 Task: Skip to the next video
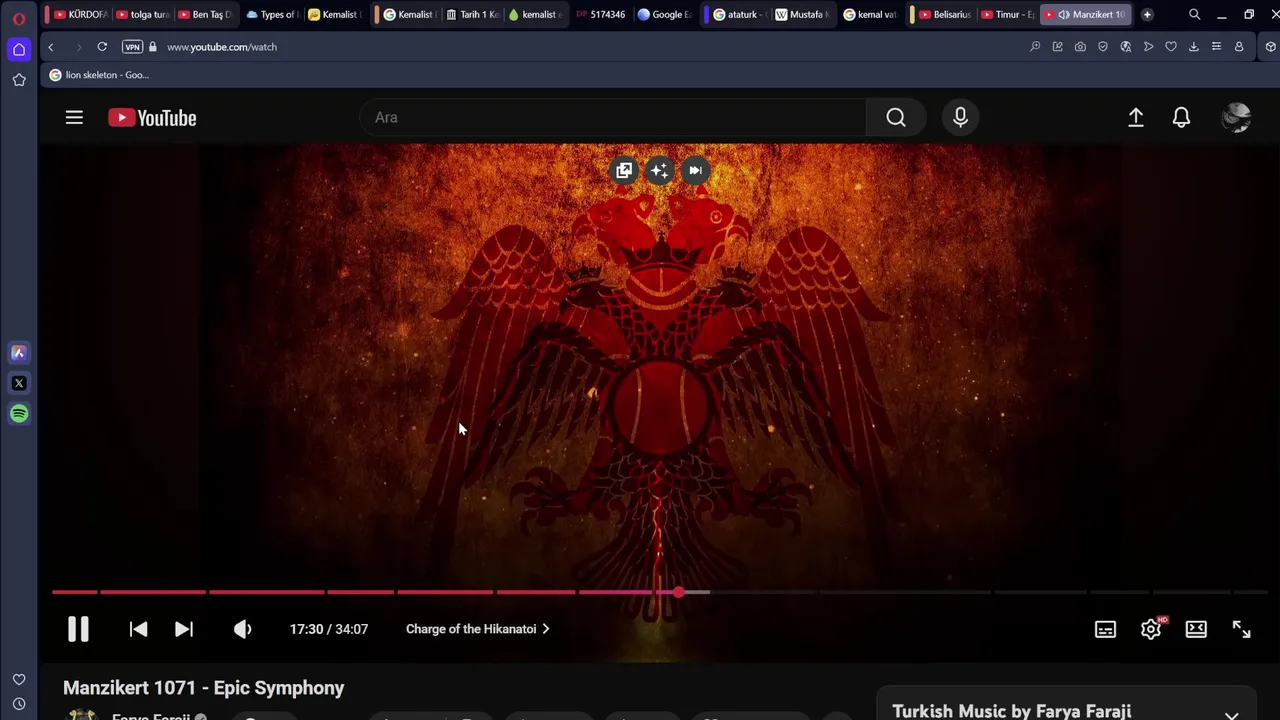(x=184, y=629)
